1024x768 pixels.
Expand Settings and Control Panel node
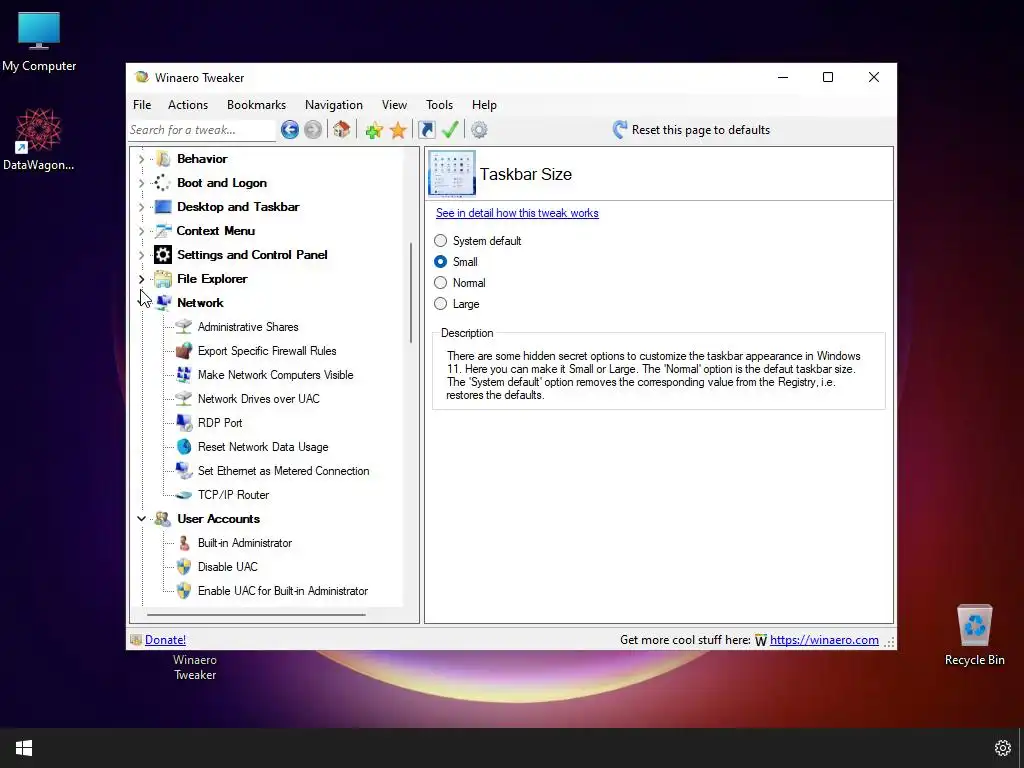click(x=142, y=255)
